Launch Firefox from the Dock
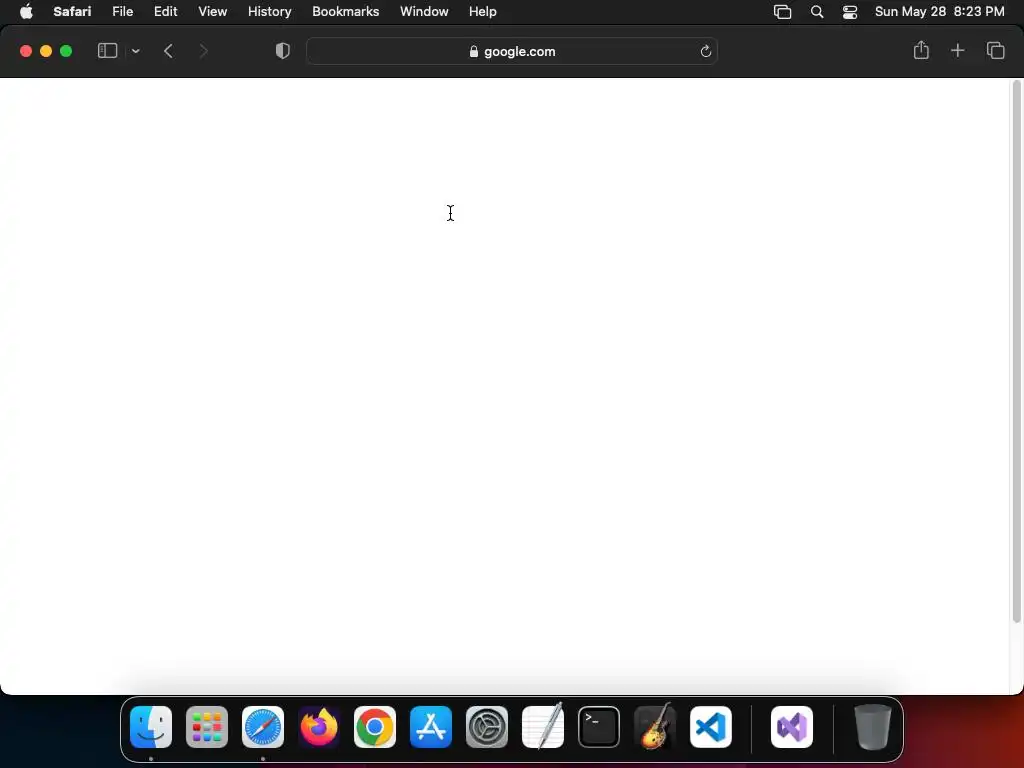The image size is (1024, 768). coord(319,727)
